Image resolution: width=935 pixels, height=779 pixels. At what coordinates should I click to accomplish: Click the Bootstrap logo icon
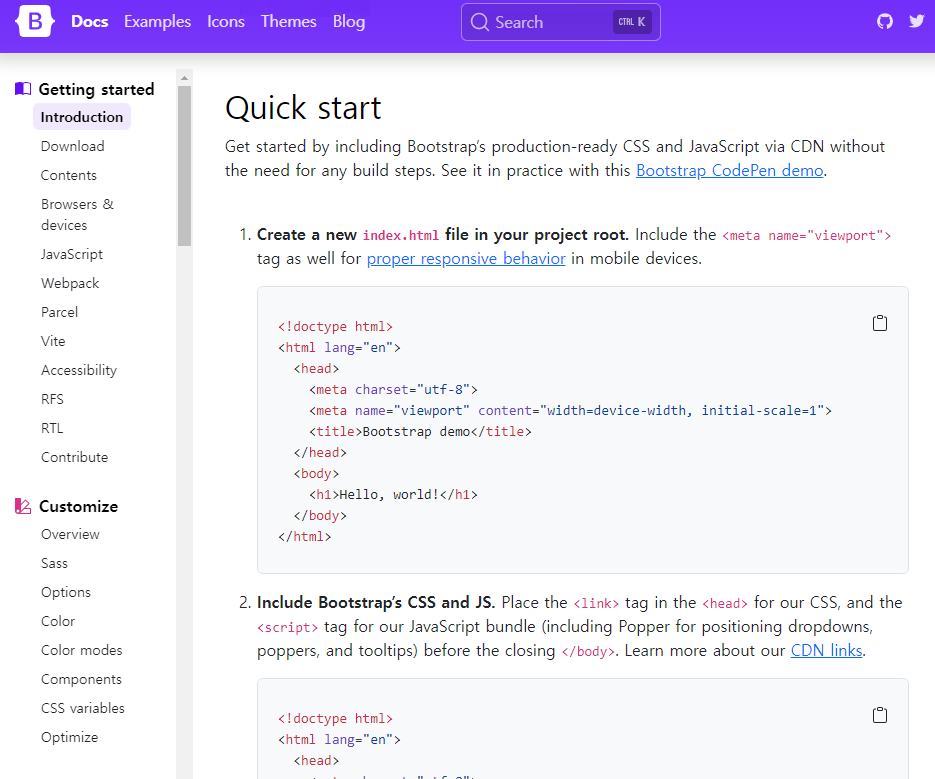(x=35, y=21)
